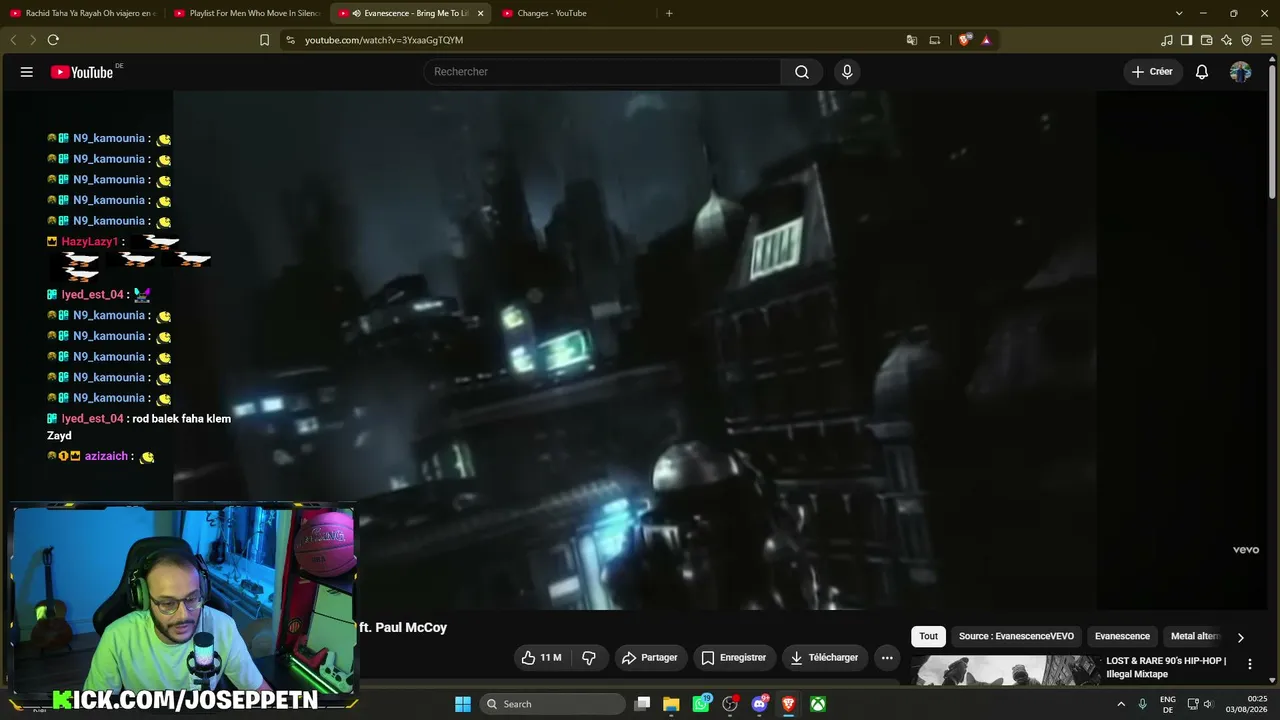The height and width of the screenshot is (720, 1280).
Task: Open Brave Shields panel
Action: click(964, 40)
